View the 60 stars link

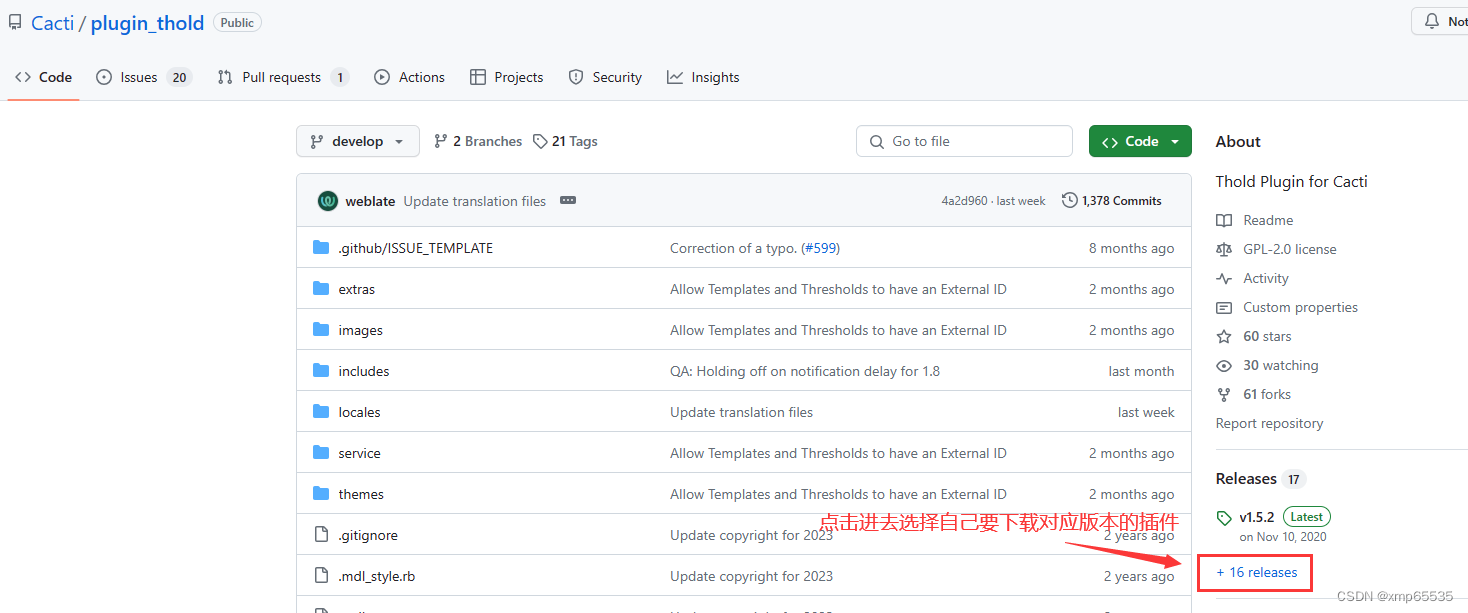tap(1268, 336)
